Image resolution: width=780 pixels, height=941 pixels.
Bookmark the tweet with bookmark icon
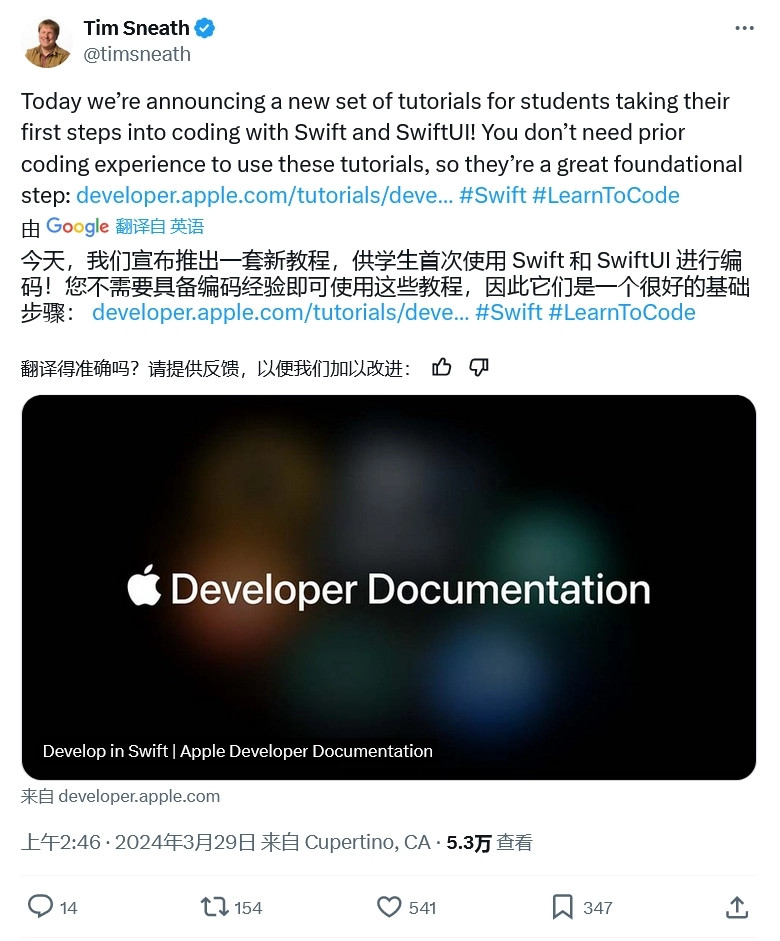(562, 907)
